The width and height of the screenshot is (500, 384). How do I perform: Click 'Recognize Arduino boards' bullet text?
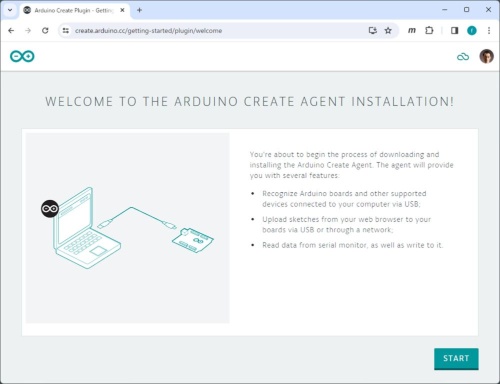(344, 199)
